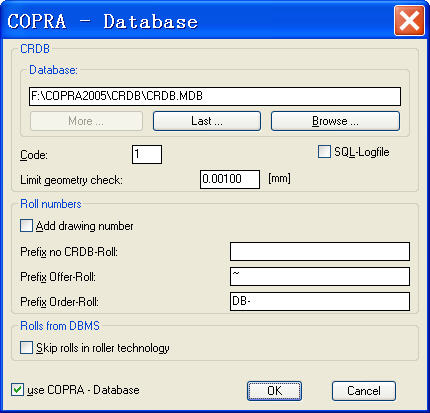Confirm with the OK button

pyautogui.click(x=274, y=391)
